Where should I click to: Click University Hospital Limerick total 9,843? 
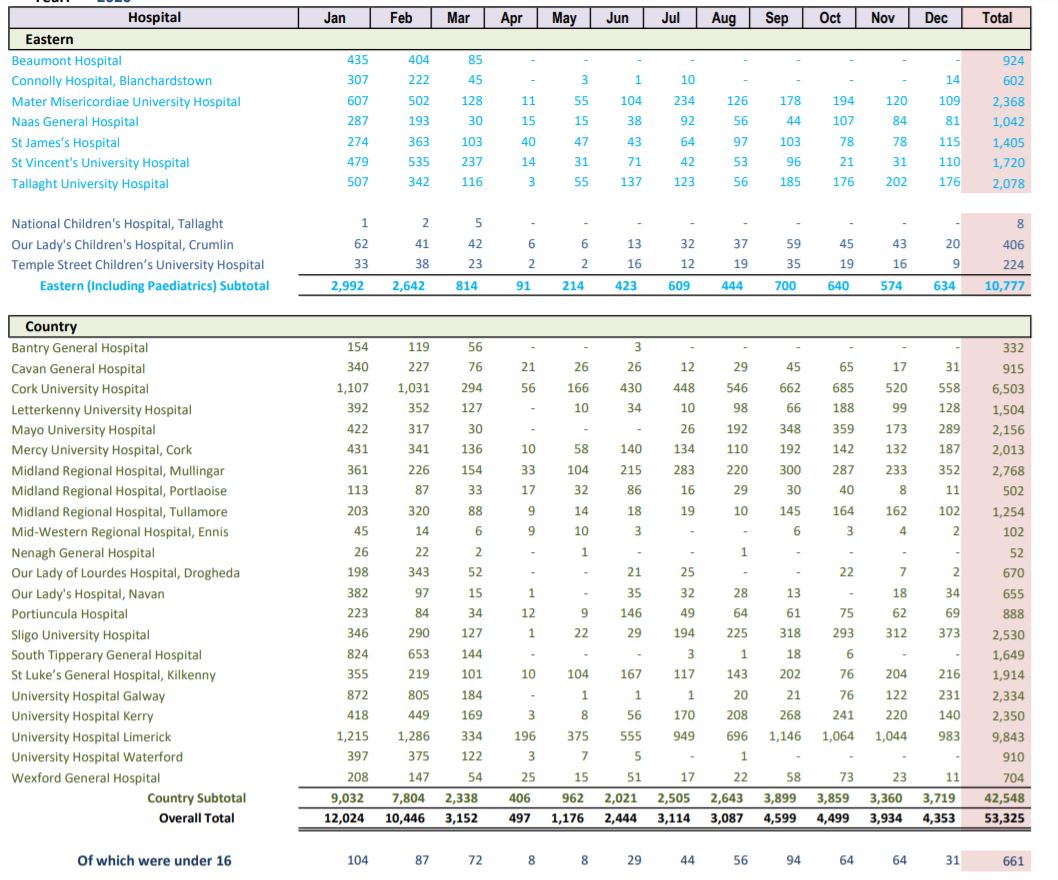1007,738
